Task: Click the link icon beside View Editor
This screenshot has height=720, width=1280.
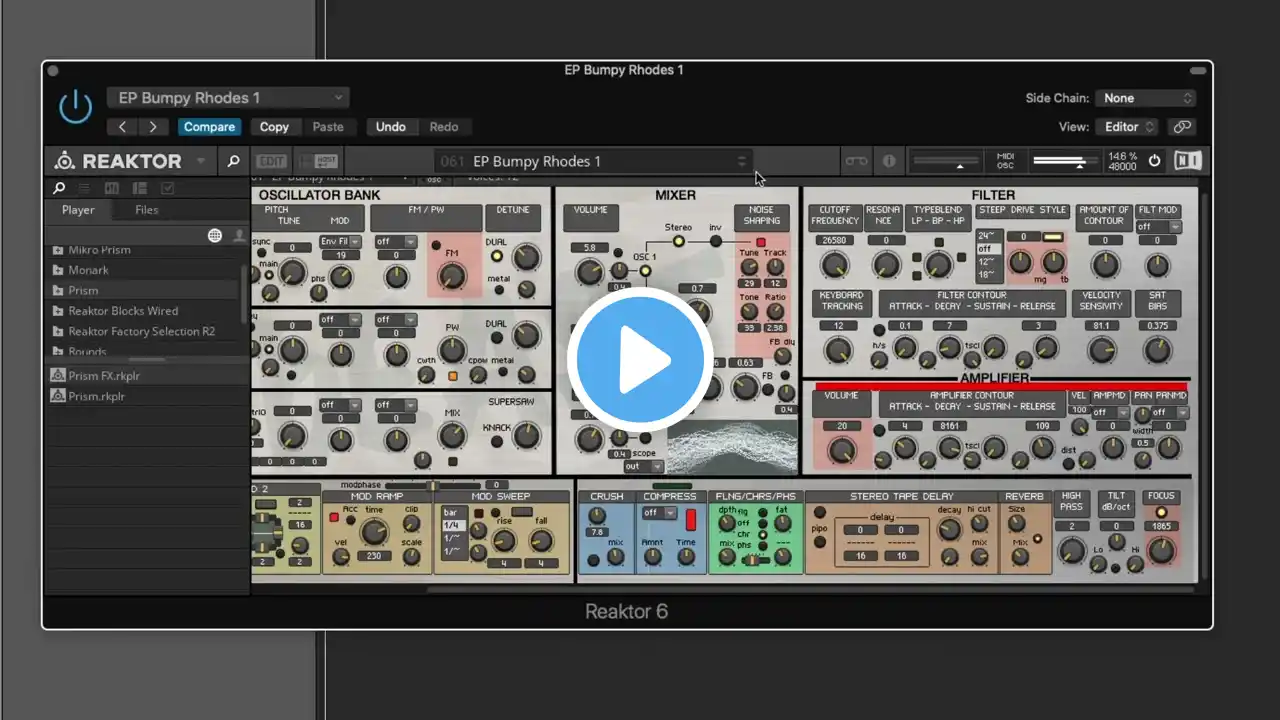Action: pos(1182,127)
